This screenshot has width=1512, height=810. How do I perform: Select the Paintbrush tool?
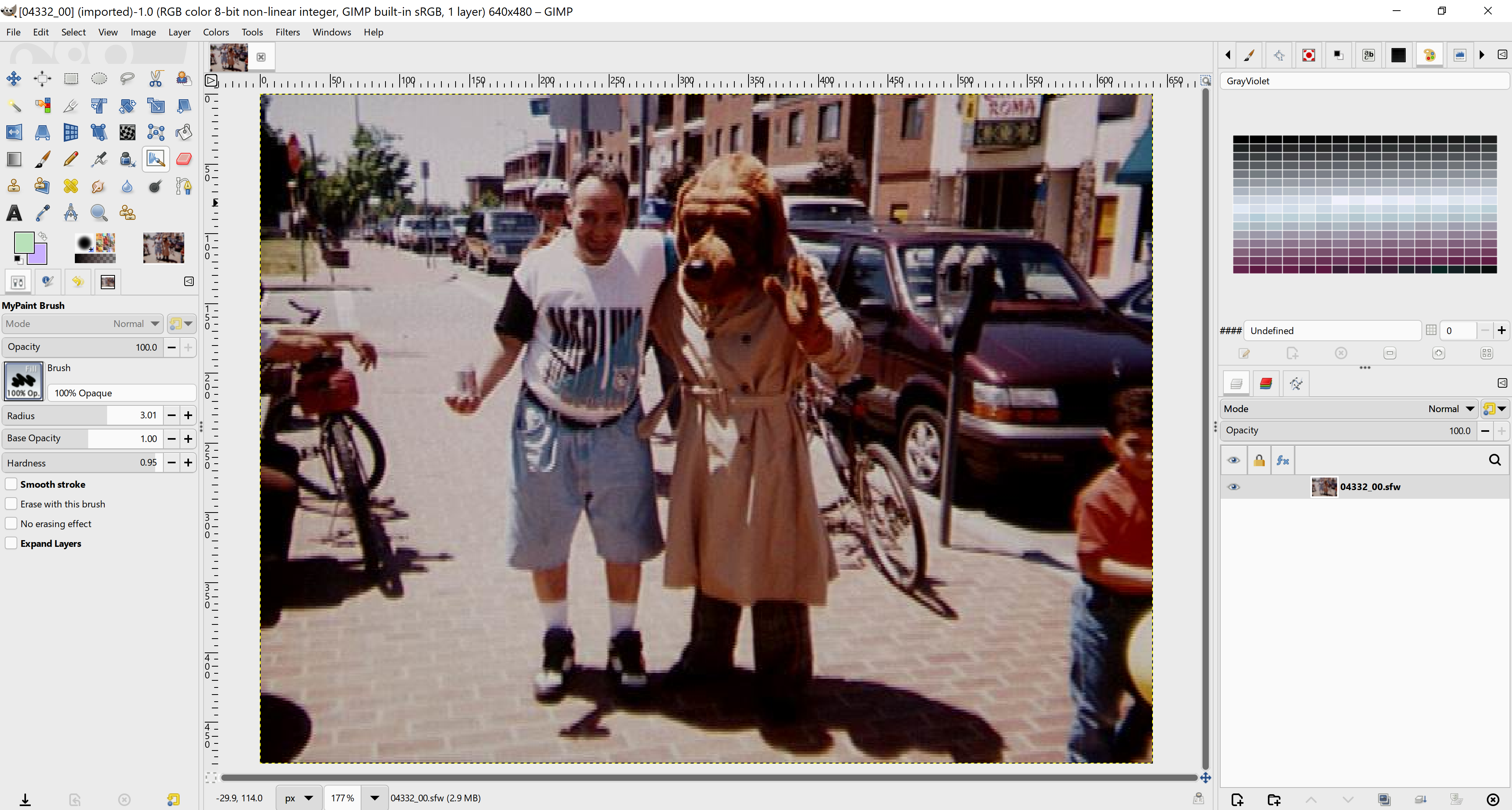(x=42, y=159)
